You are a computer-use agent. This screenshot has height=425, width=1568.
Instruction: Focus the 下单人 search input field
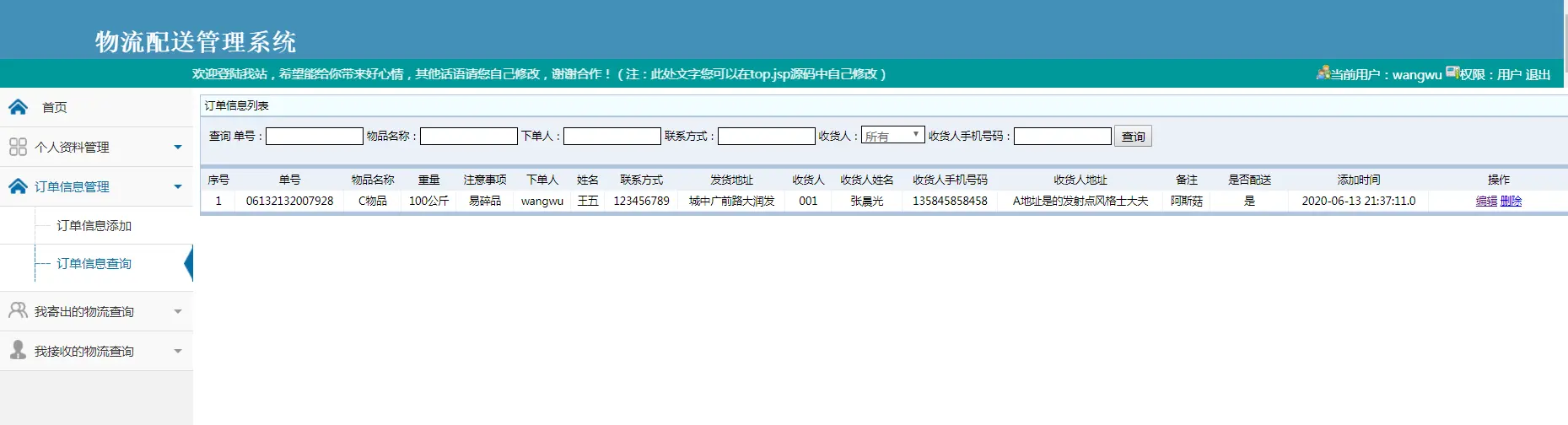(x=612, y=136)
